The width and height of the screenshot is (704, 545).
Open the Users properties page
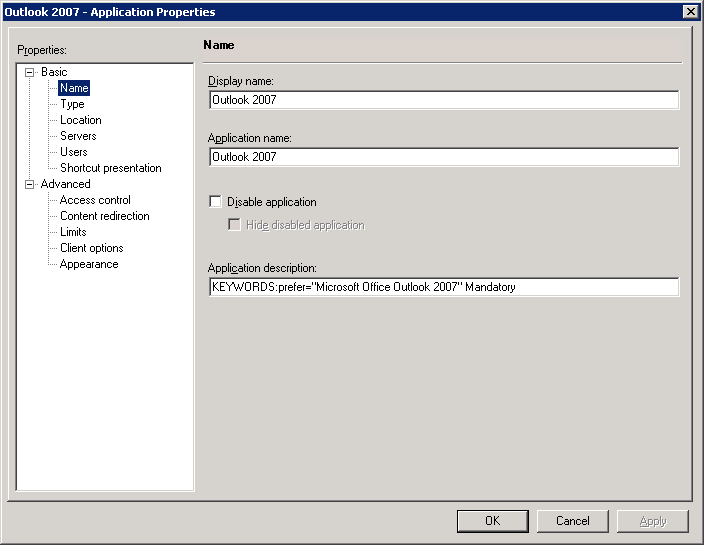coord(74,152)
